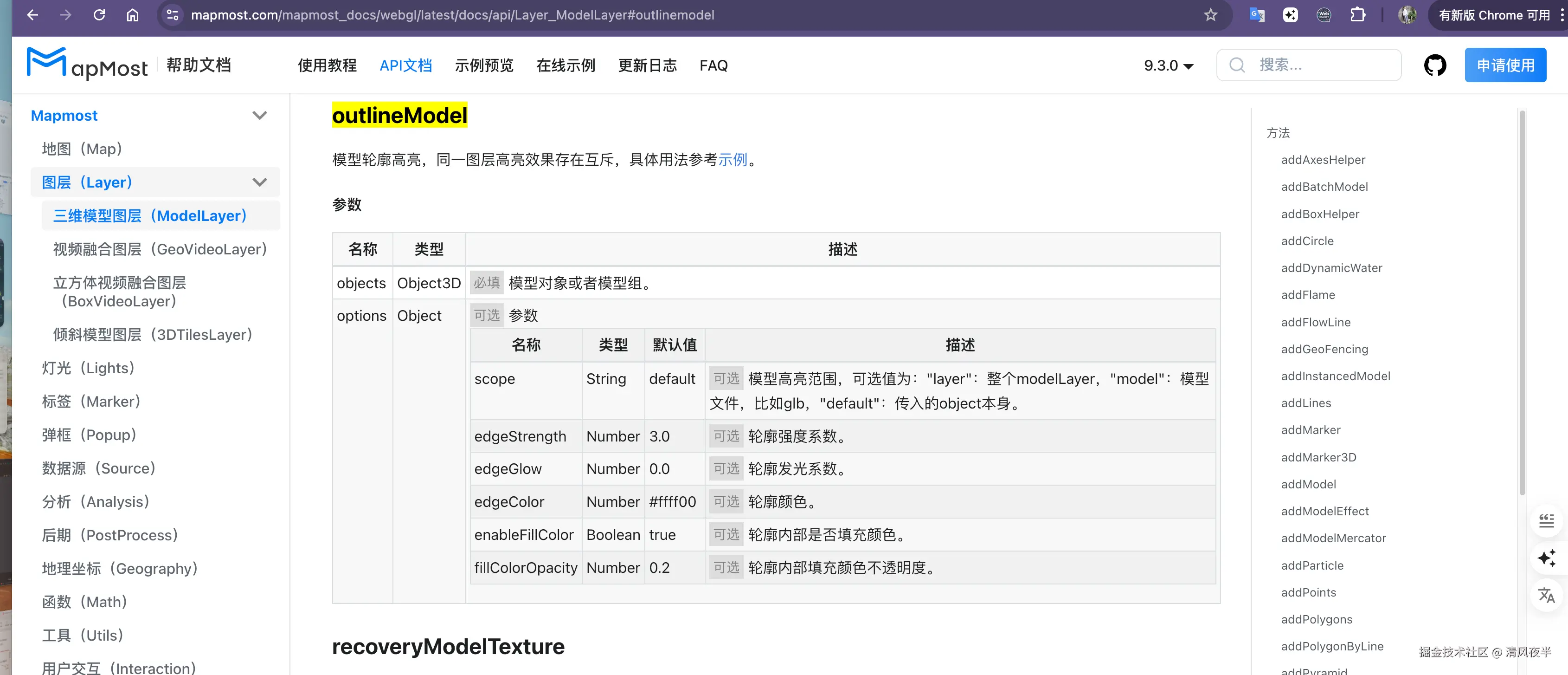Image resolution: width=1568 pixels, height=675 pixels.
Task: Bookmark page with star icon
Action: pos(1210,14)
